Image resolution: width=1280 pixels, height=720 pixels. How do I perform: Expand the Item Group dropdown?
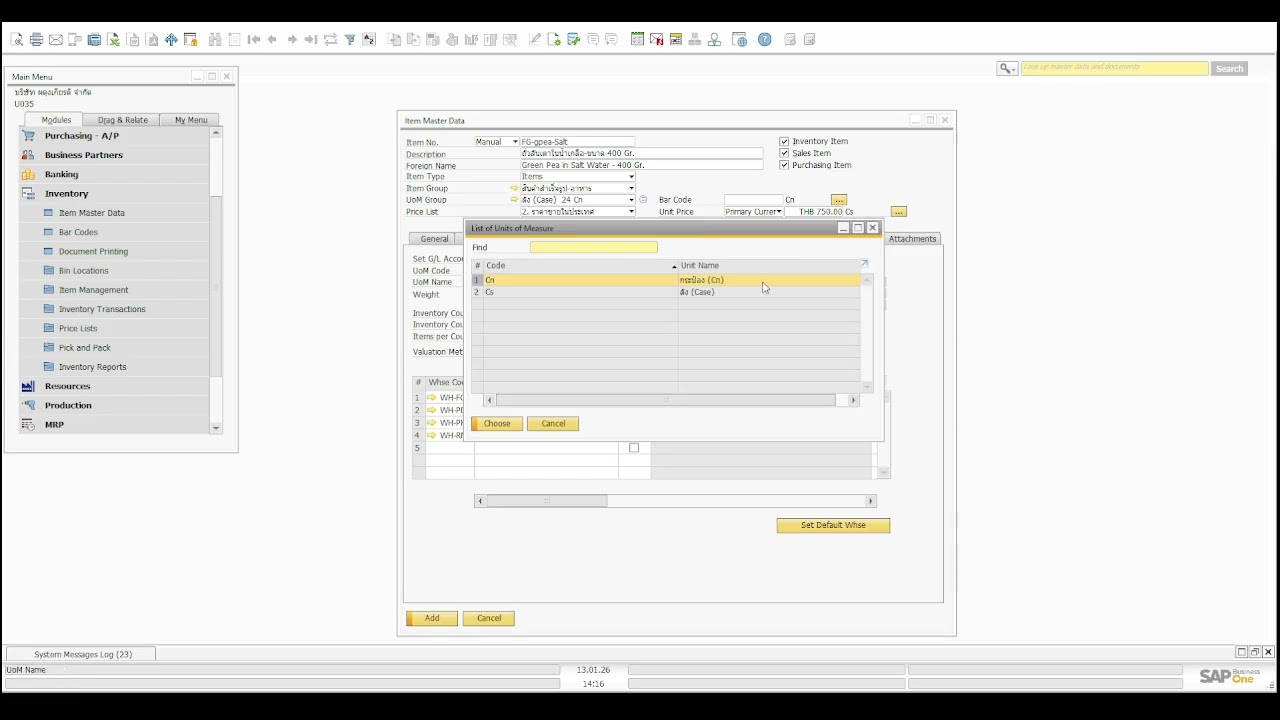(x=631, y=188)
